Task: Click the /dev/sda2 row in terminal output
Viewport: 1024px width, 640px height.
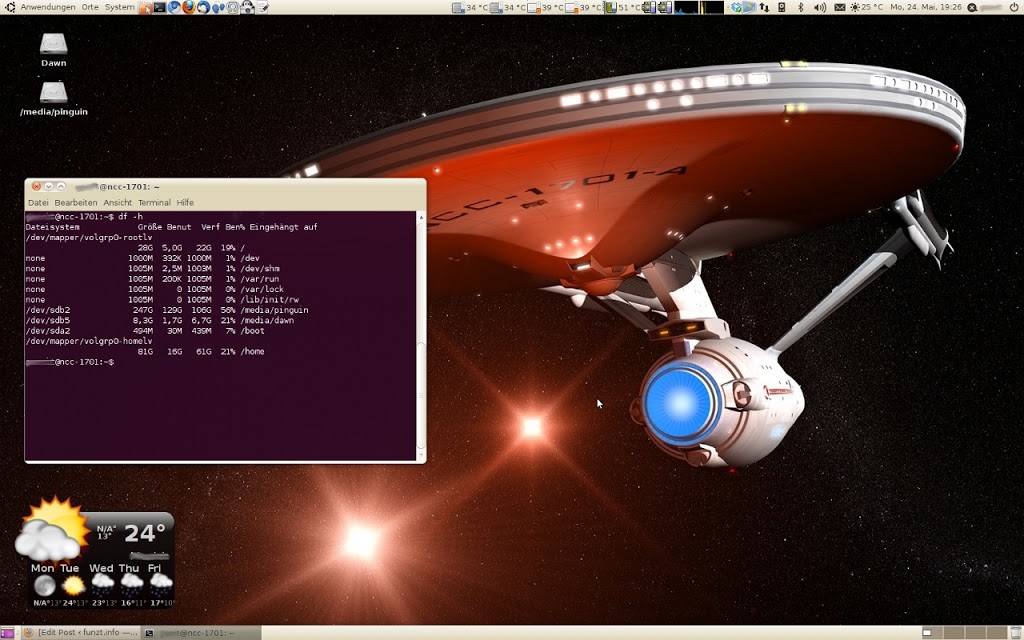Action: tap(145, 331)
